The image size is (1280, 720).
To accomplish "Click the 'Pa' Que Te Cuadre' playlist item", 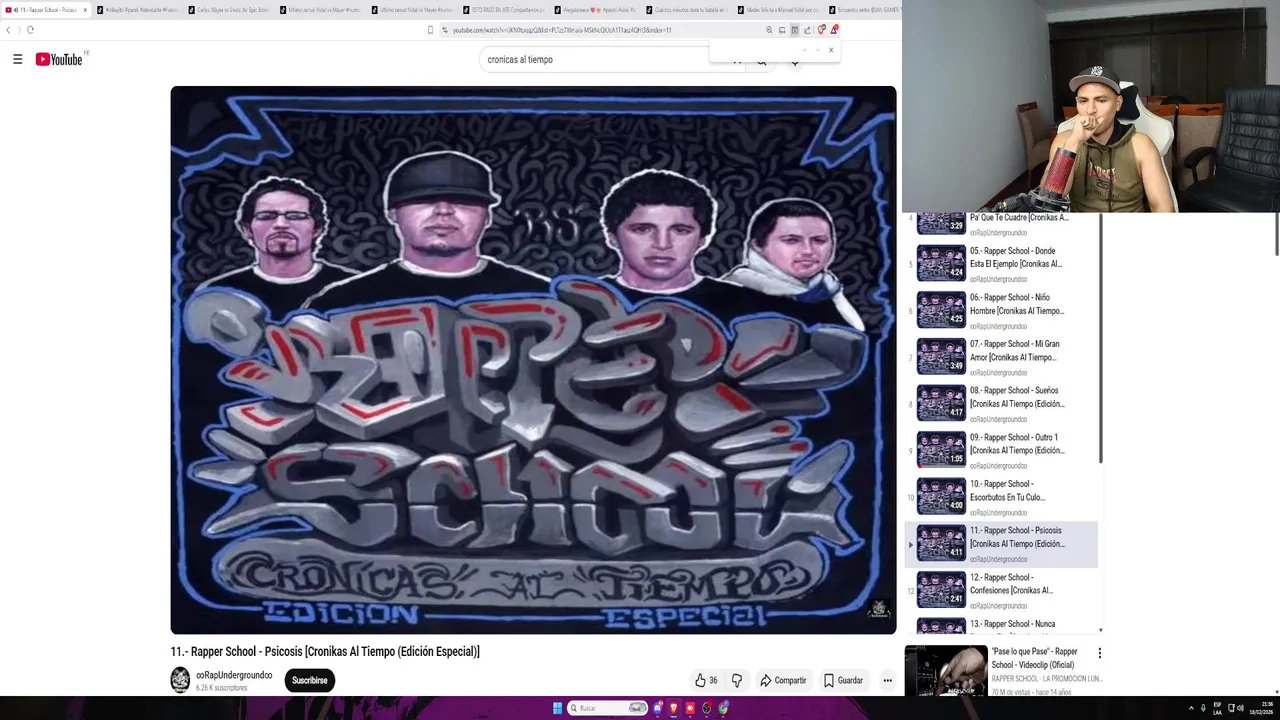I will click(1001, 225).
